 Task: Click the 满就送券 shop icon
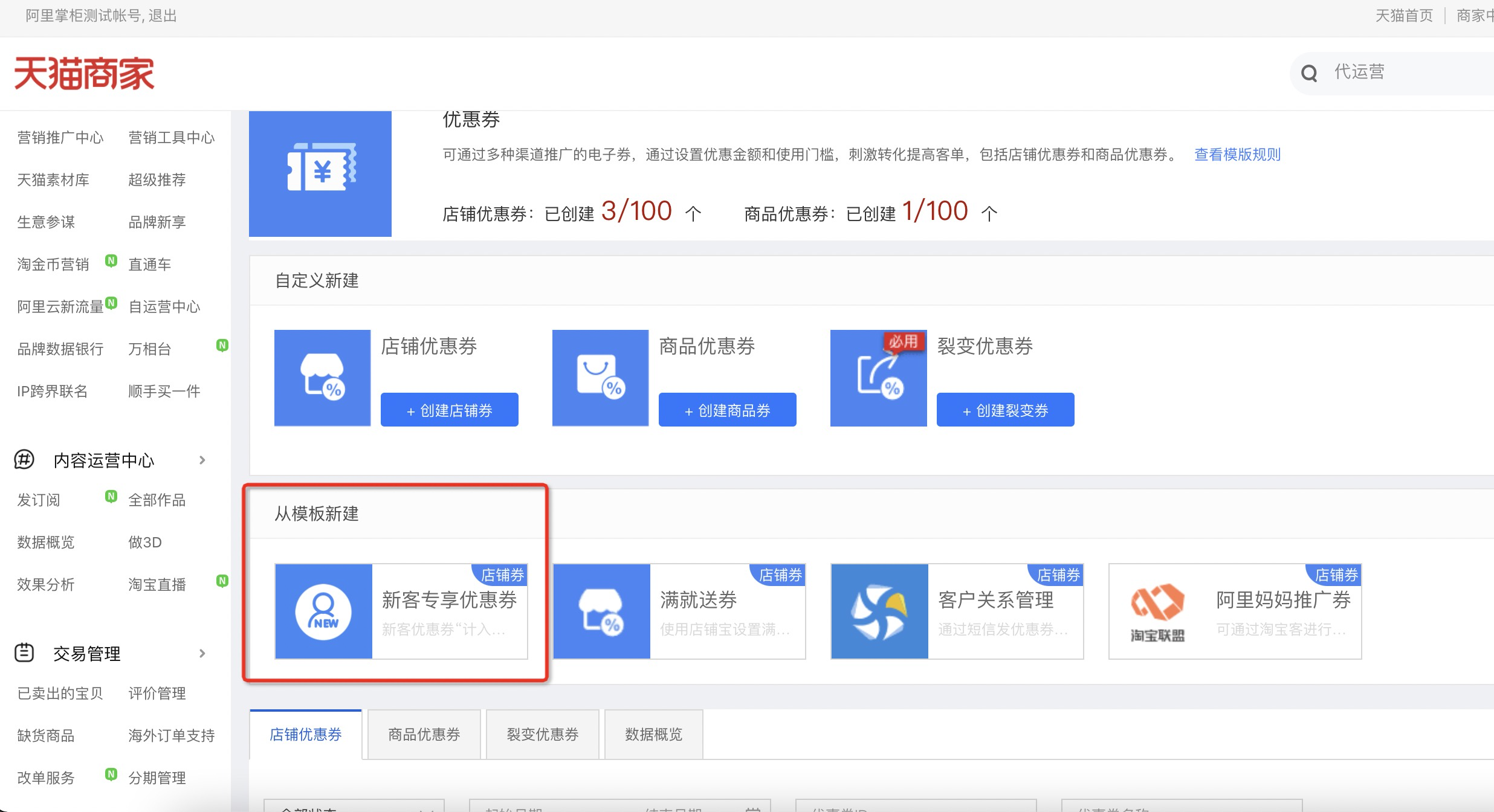coord(601,611)
